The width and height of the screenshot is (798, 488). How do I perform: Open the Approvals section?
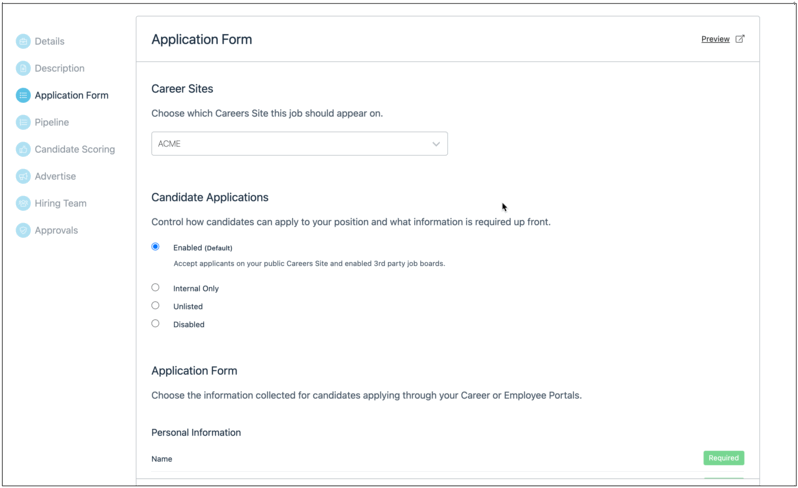[56, 230]
